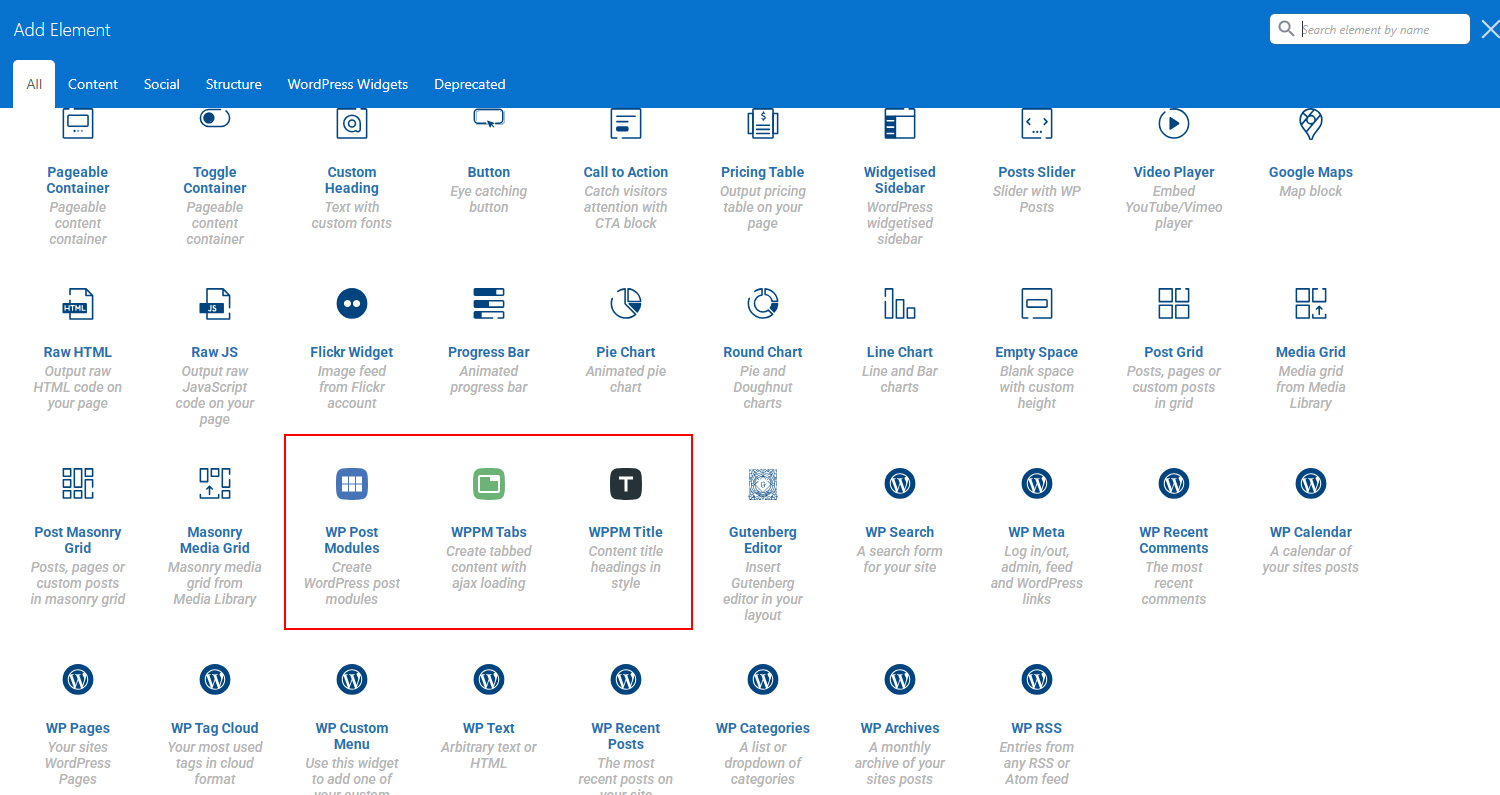The width and height of the screenshot is (1500, 795).
Task: Click the WP Post Modules title
Action: (352, 540)
